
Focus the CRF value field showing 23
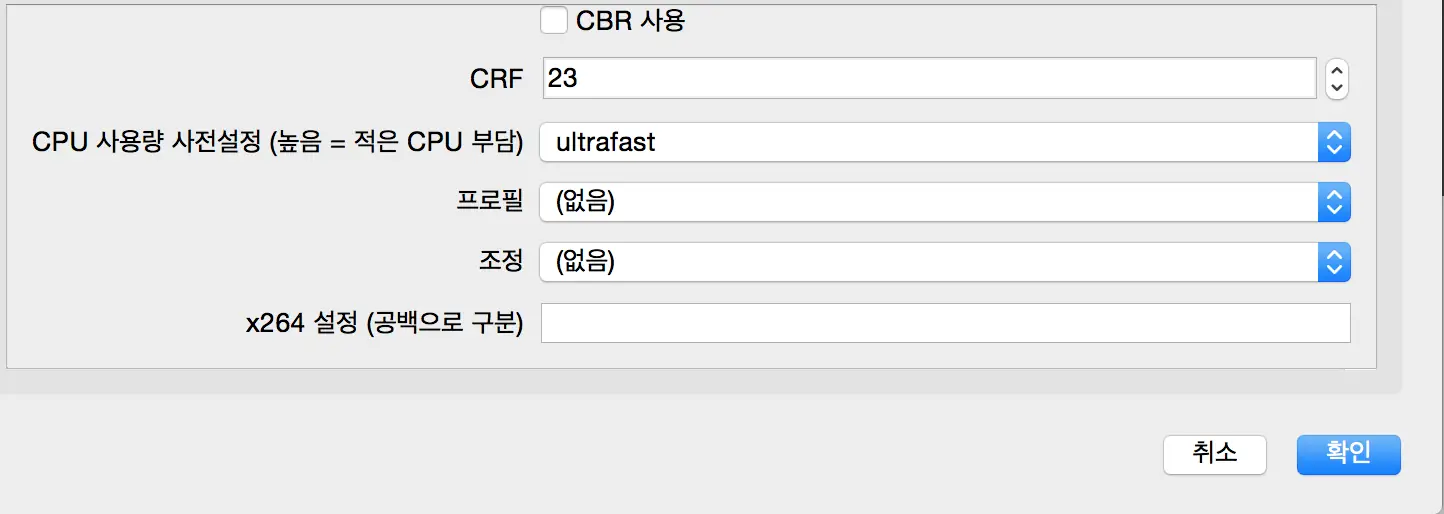point(930,78)
